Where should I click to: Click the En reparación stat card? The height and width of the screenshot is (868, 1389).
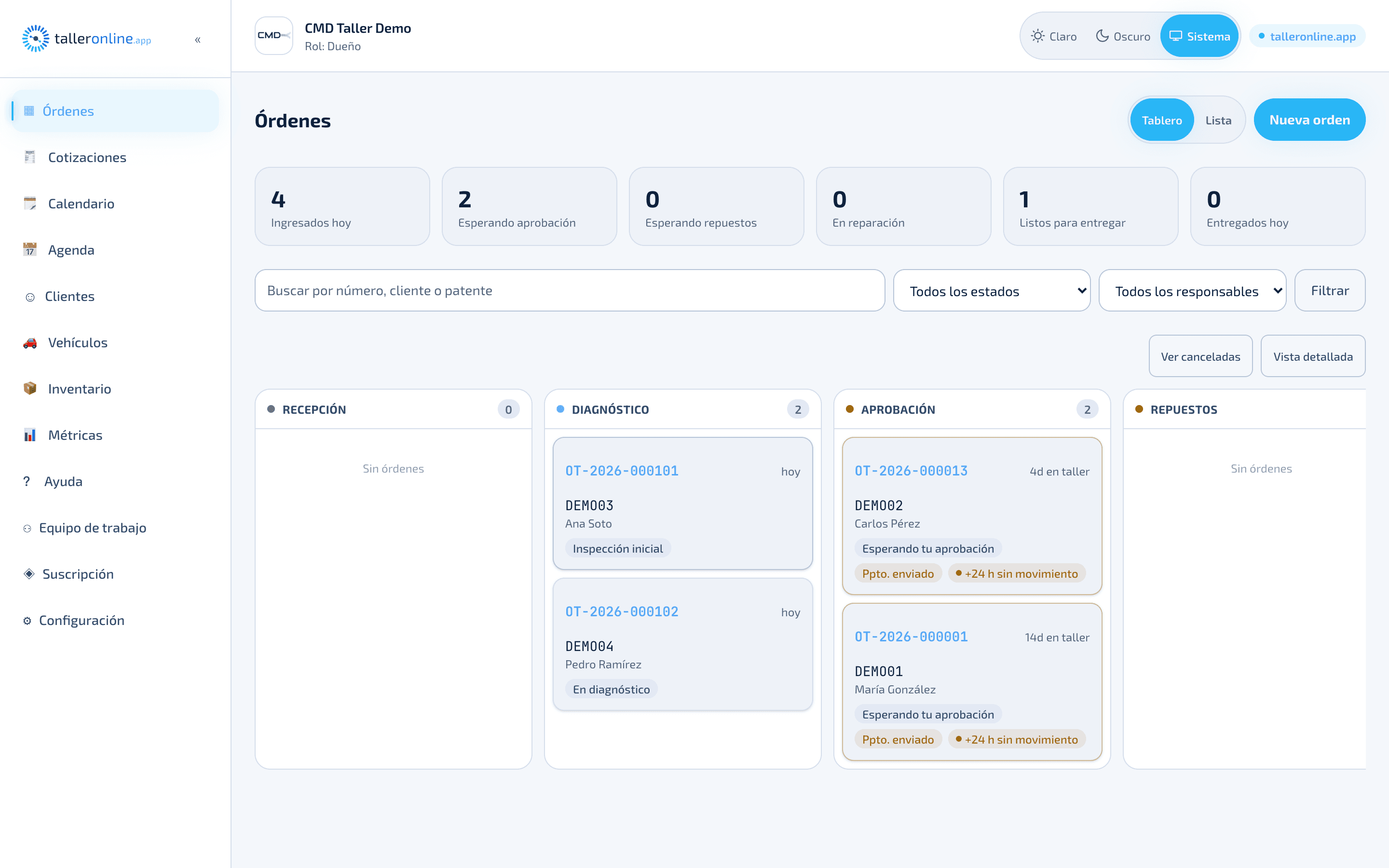903,207
